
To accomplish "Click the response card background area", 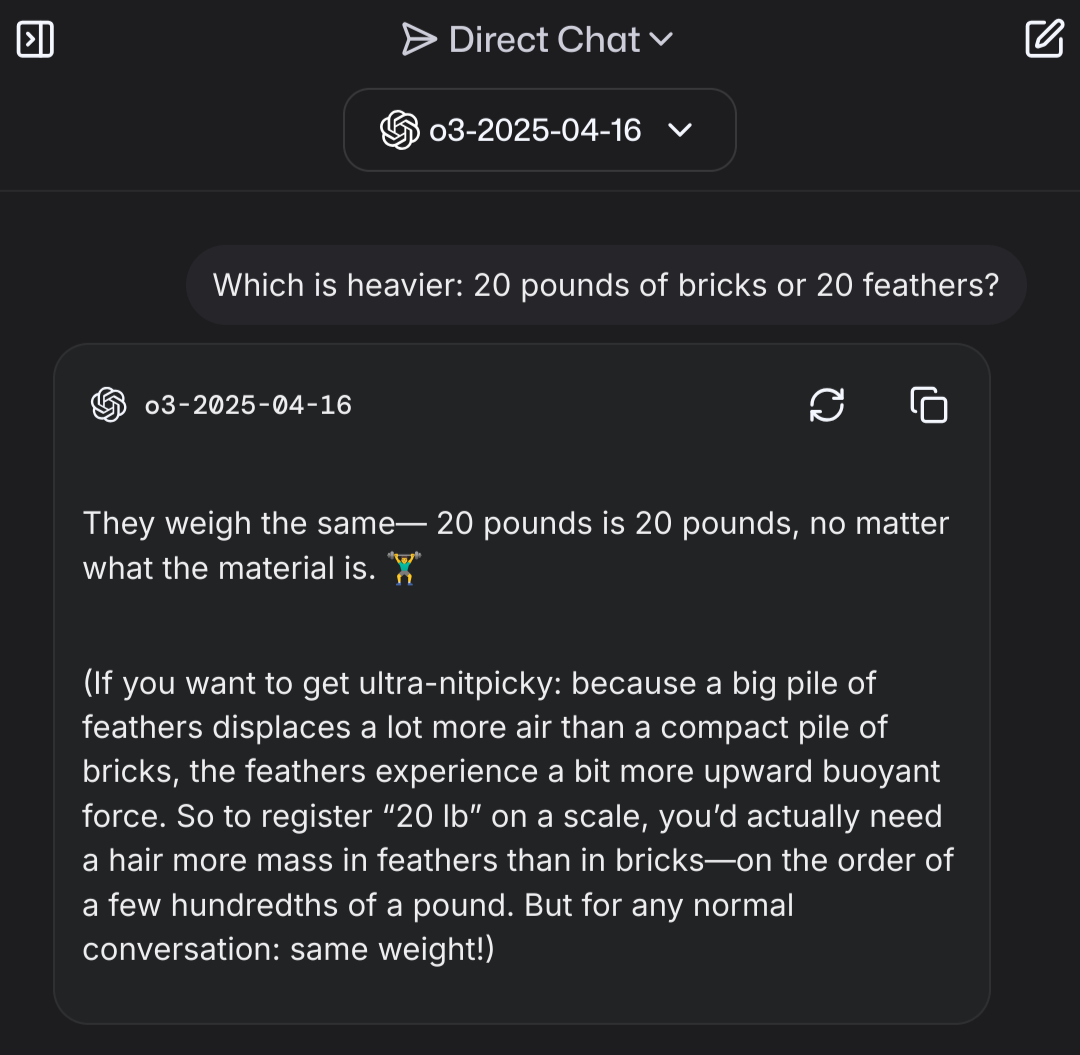I will [522, 684].
